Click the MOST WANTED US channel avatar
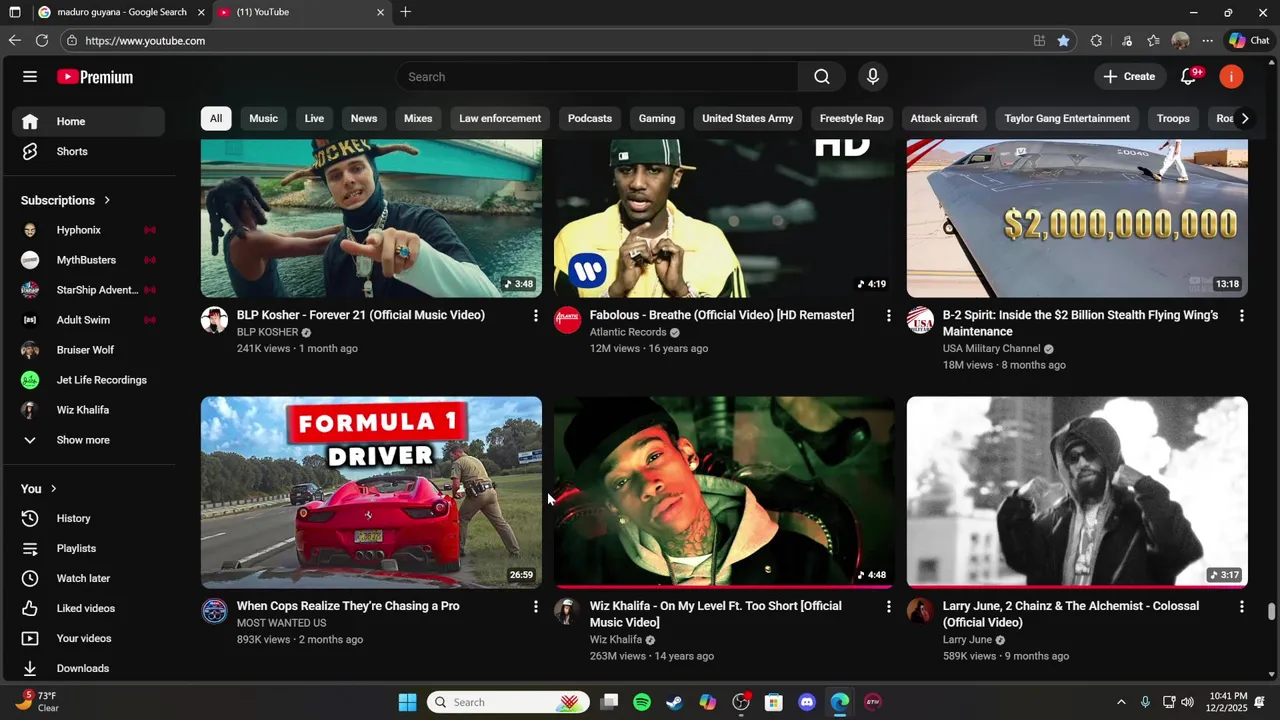Viewport: 1280px width, 720px height. coord(214,611)
